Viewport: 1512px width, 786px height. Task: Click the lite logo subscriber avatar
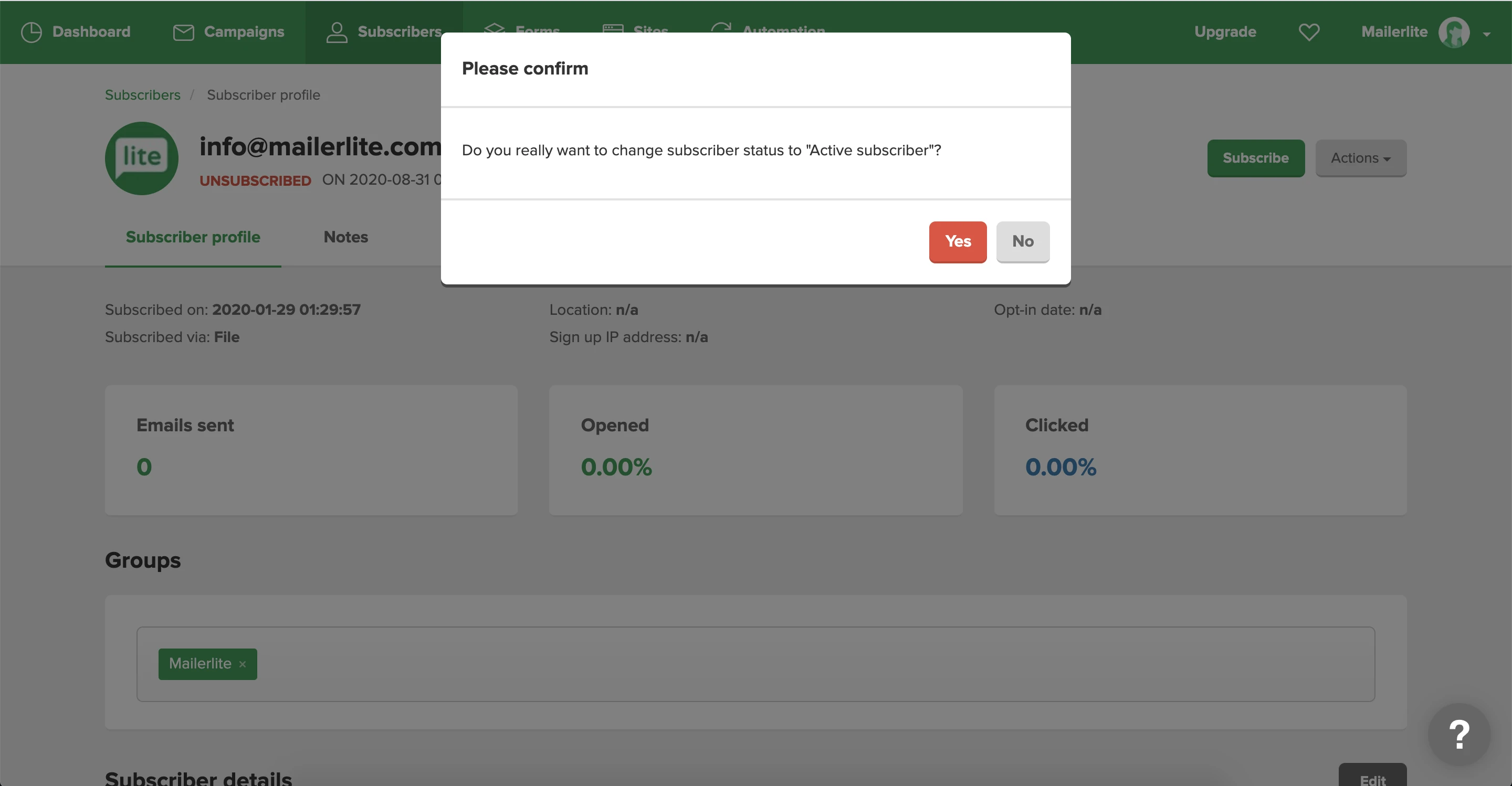coord(141,158)
